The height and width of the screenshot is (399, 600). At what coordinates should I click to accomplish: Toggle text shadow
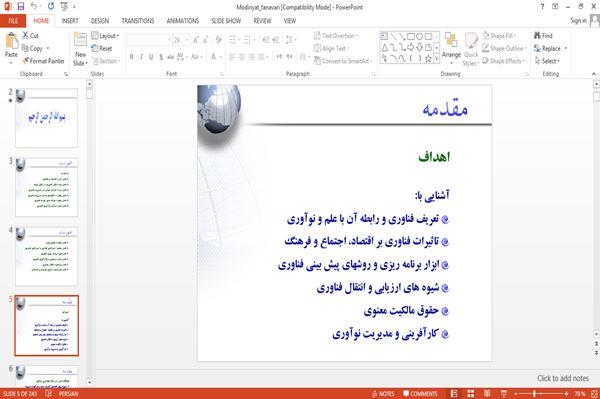[x=161, y=57]
